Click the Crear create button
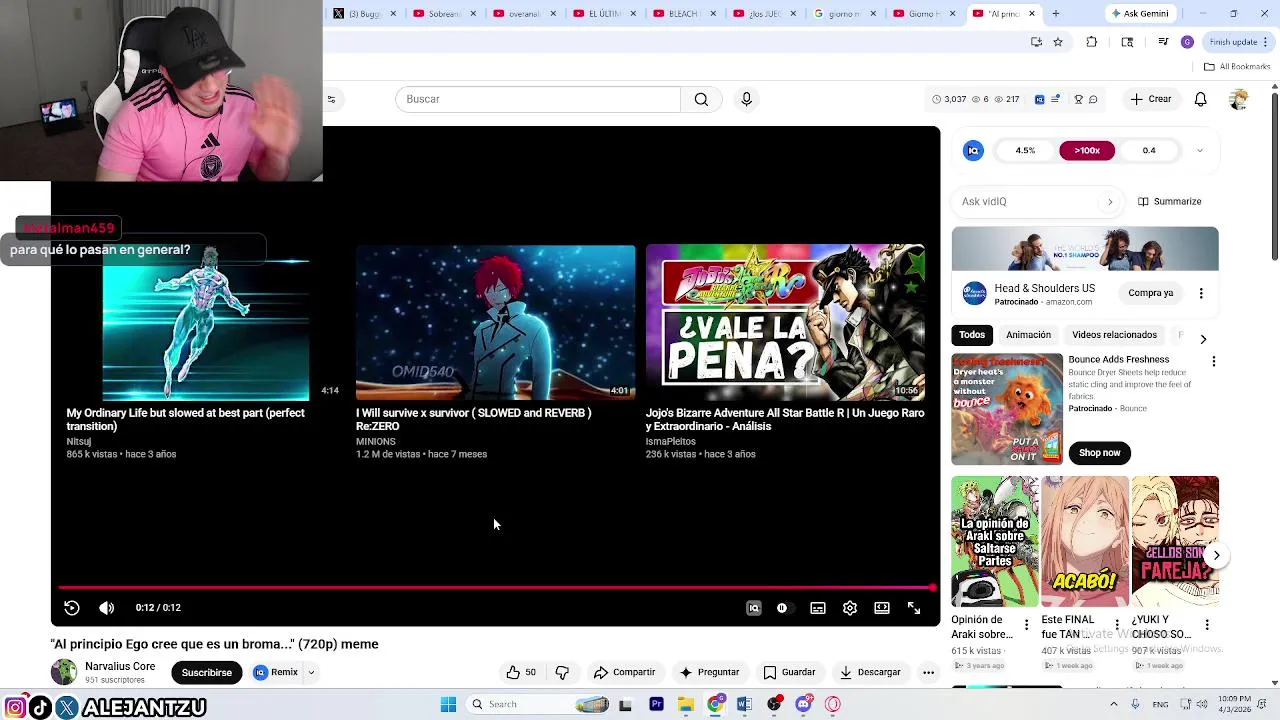 [1150, 99]
